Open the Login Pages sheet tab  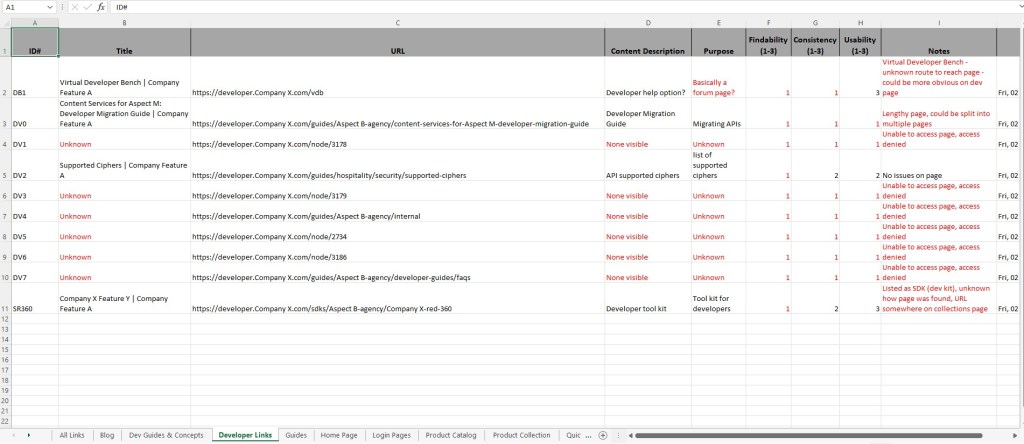click(390, 435)
